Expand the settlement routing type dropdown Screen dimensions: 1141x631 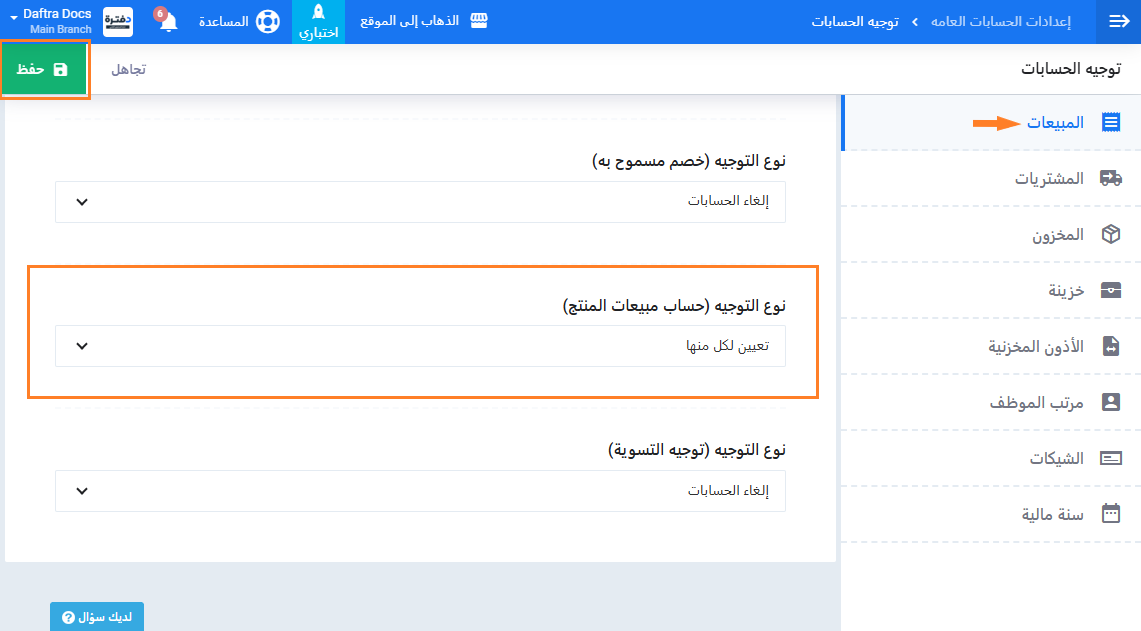tap(420, 491)
